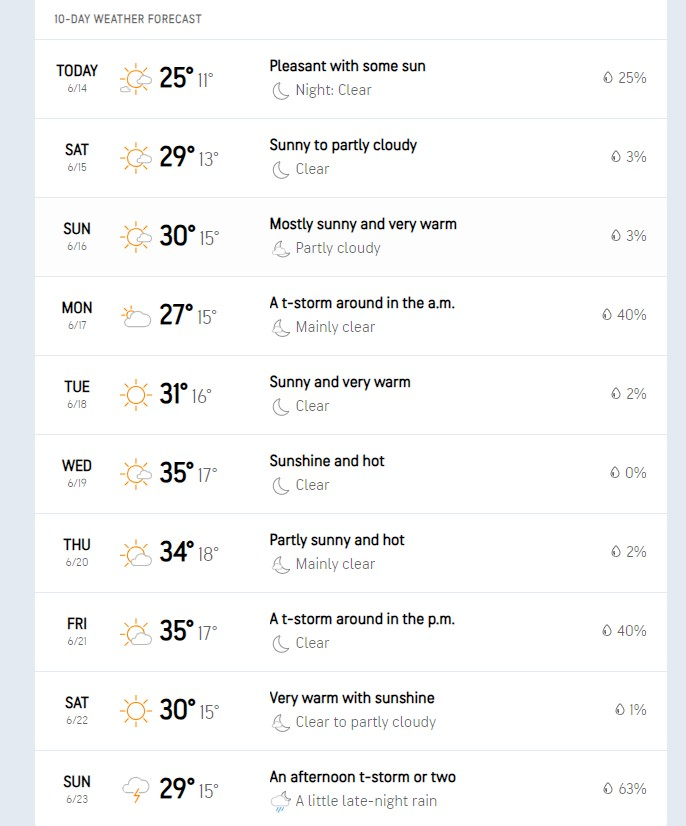
Task: Select 'Mostly sunny and very warm' description
Action: pos(363,224)
